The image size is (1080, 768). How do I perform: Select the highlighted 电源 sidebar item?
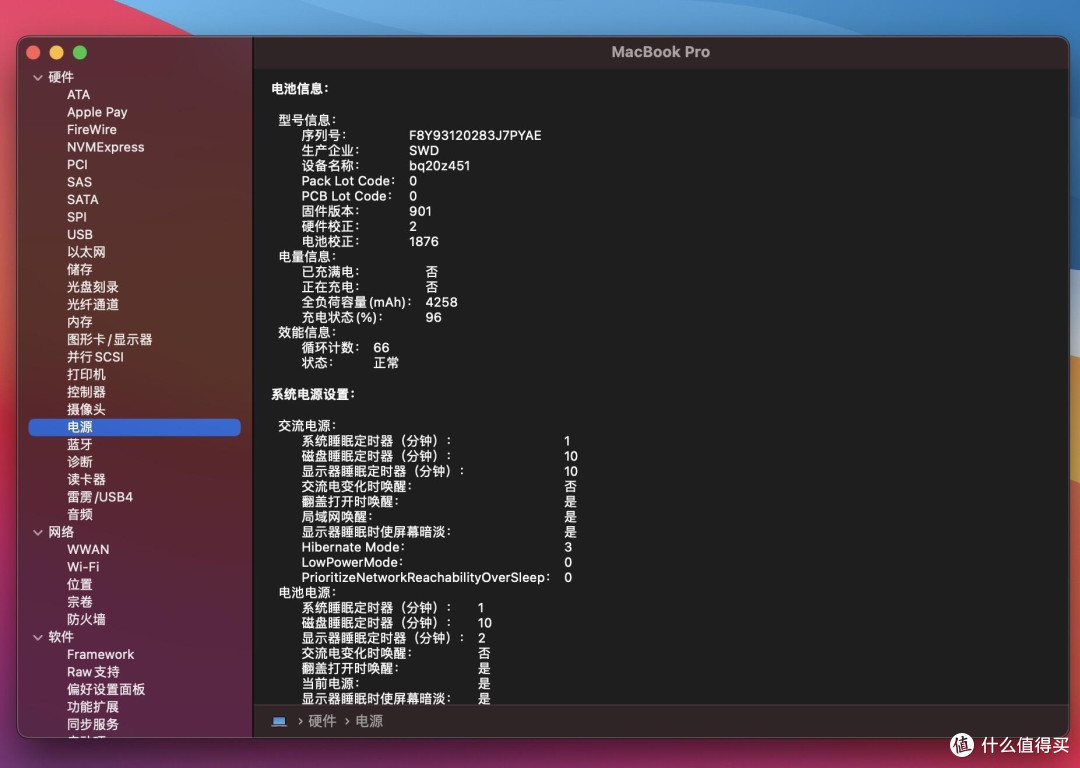click(134, 427)
